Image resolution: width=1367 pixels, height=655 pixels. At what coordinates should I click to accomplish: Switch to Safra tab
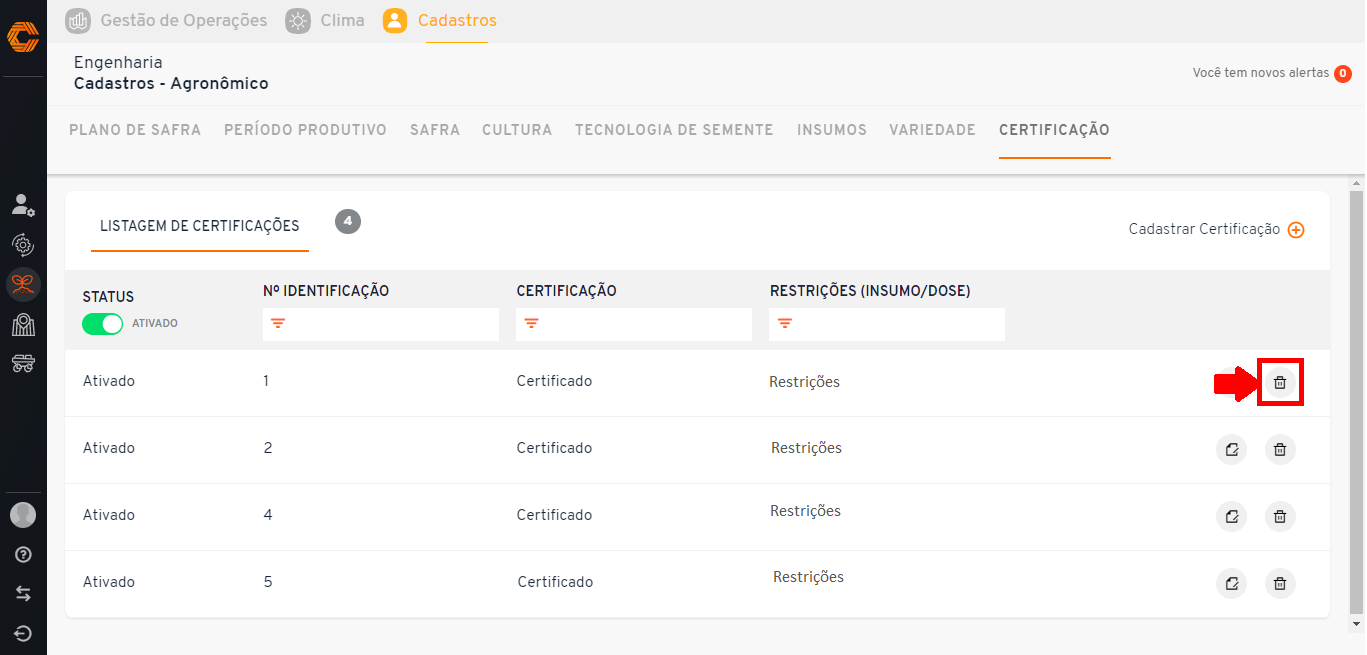point(435,130)
